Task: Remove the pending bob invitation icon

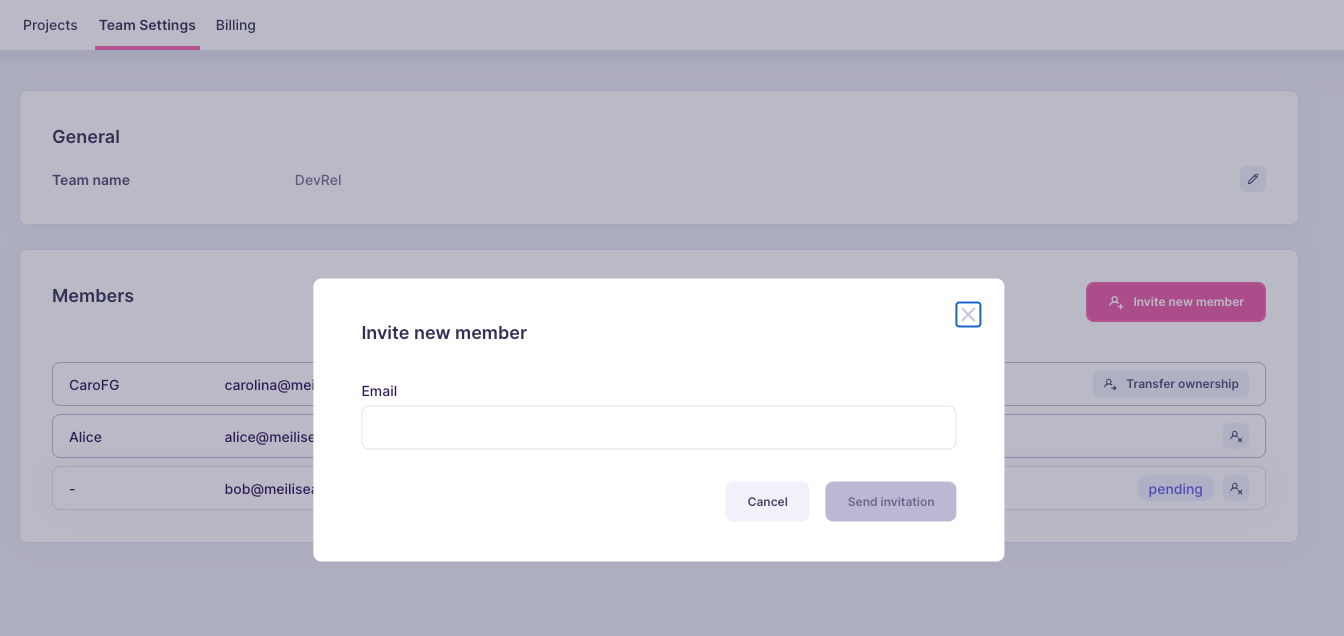Action: point(1236,489)
